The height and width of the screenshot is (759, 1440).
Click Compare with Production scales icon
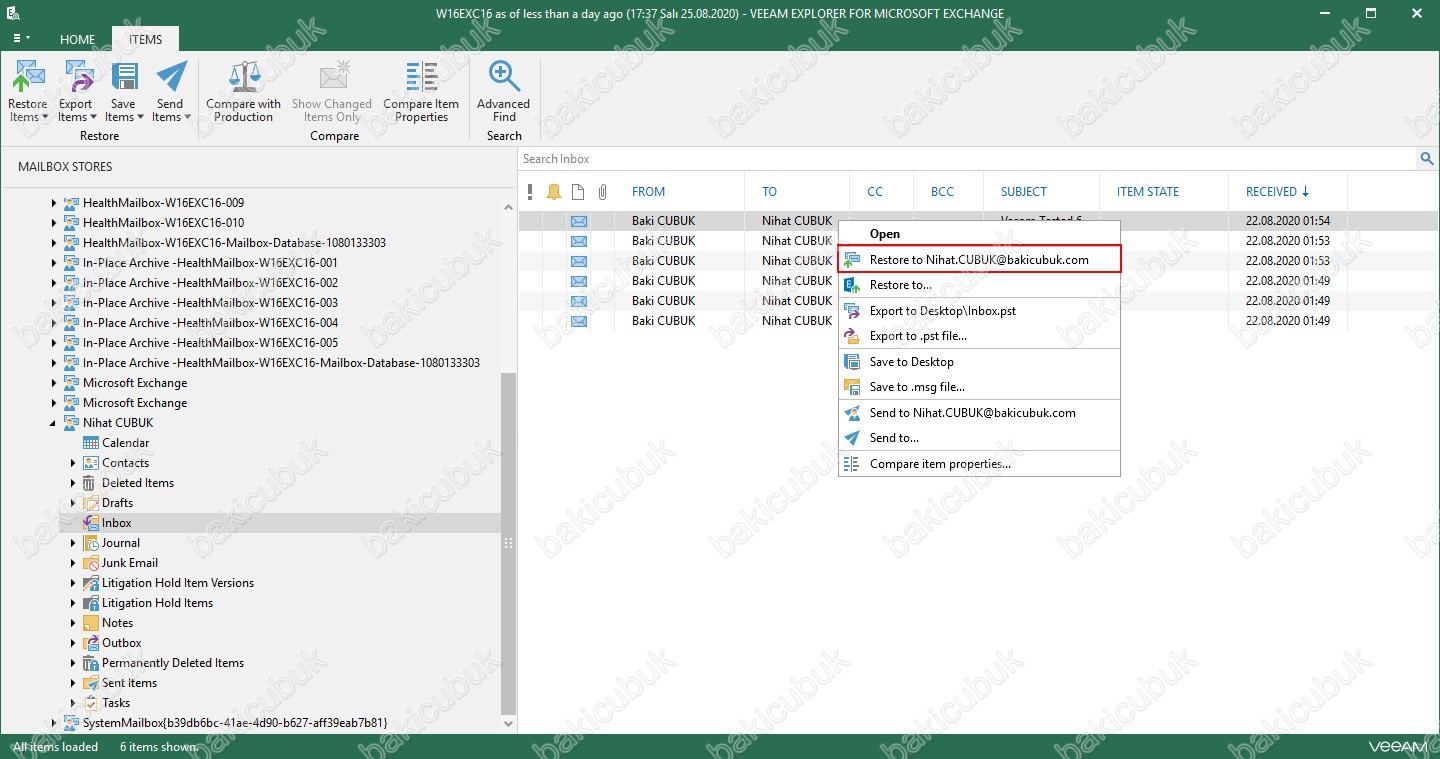[244, 77]
